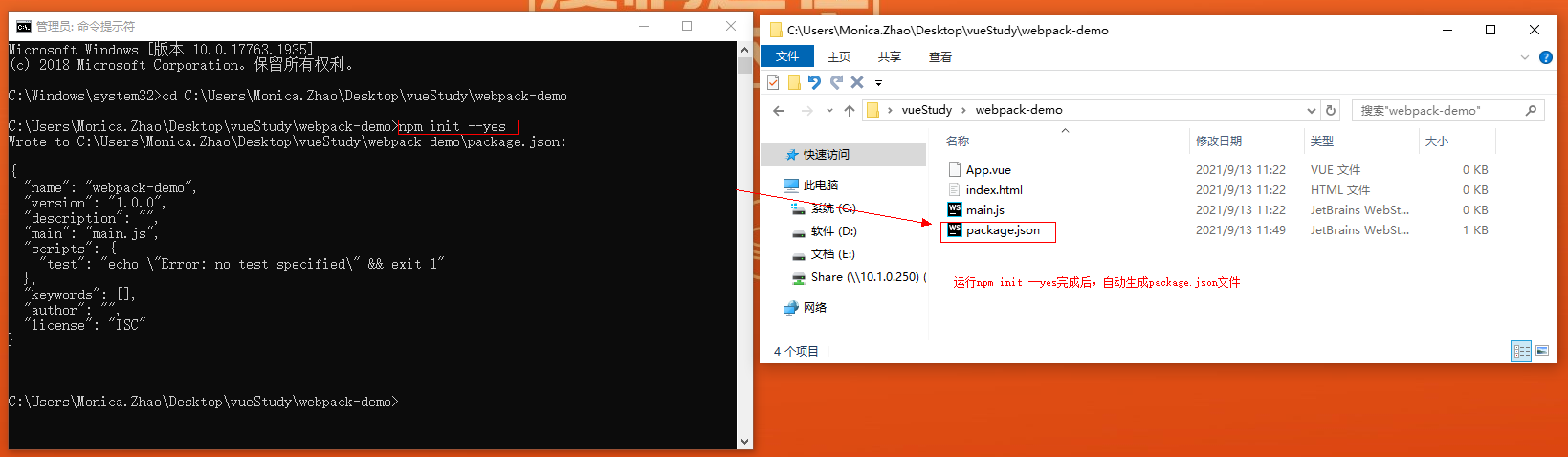
Task: Select the 软件 (D:) drive
Action: (833, 231)
